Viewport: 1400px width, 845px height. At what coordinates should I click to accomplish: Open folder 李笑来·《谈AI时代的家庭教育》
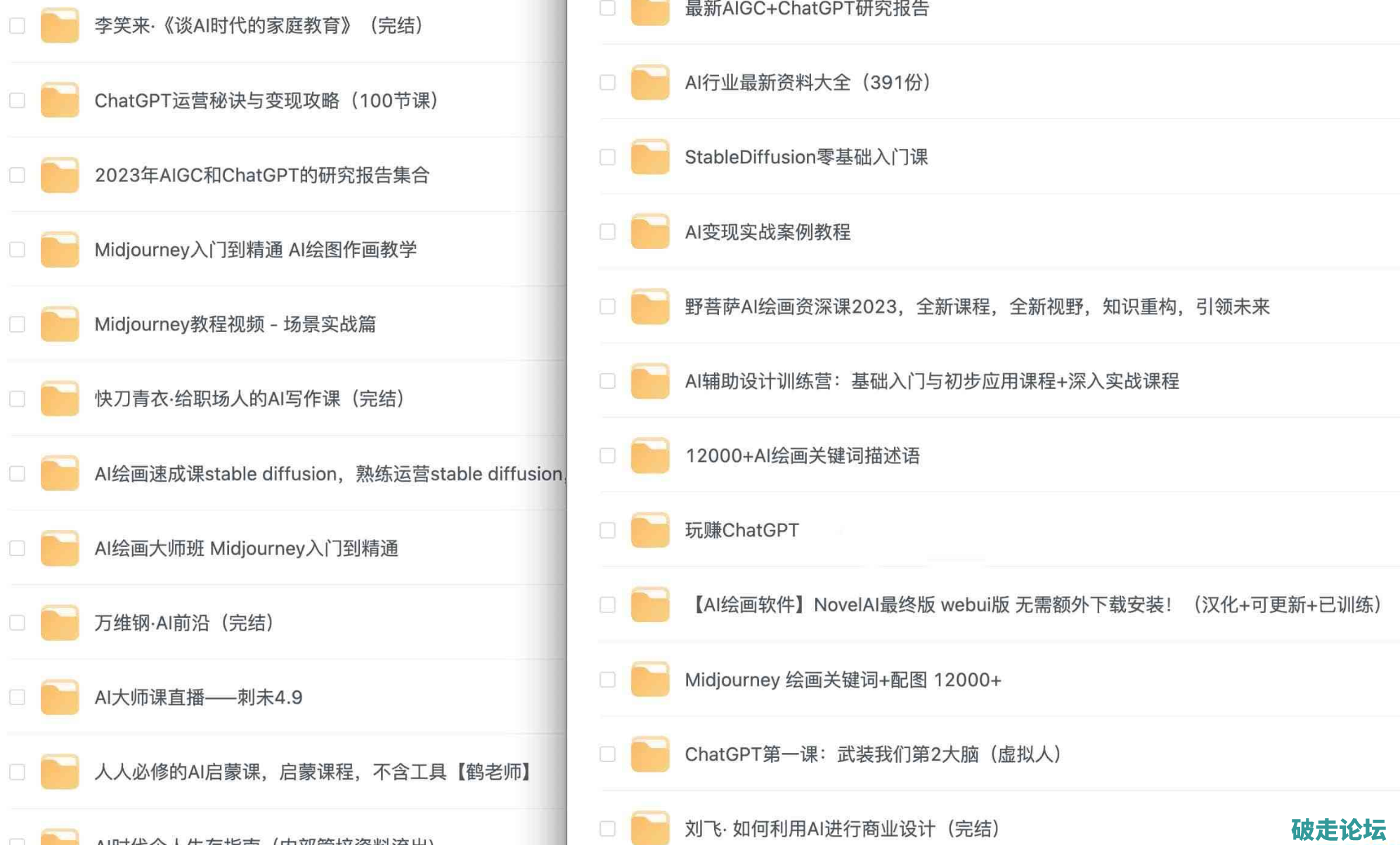[258, 26]
